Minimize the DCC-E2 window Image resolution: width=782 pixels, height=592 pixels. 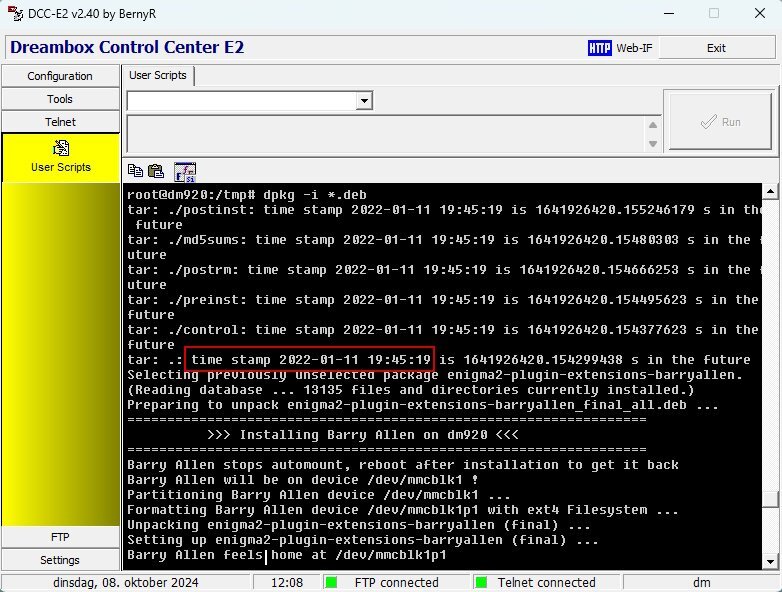[669, 13]
